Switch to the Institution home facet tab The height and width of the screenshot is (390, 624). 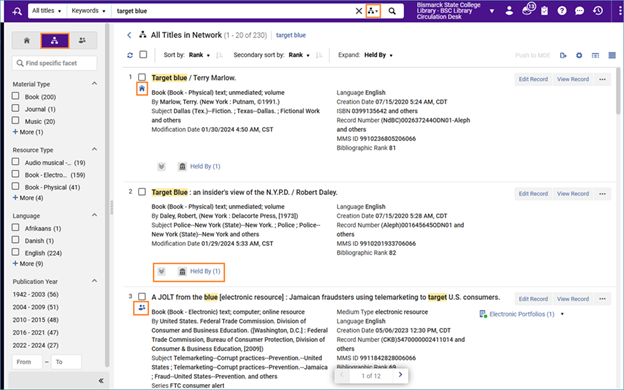pos(27,41)
